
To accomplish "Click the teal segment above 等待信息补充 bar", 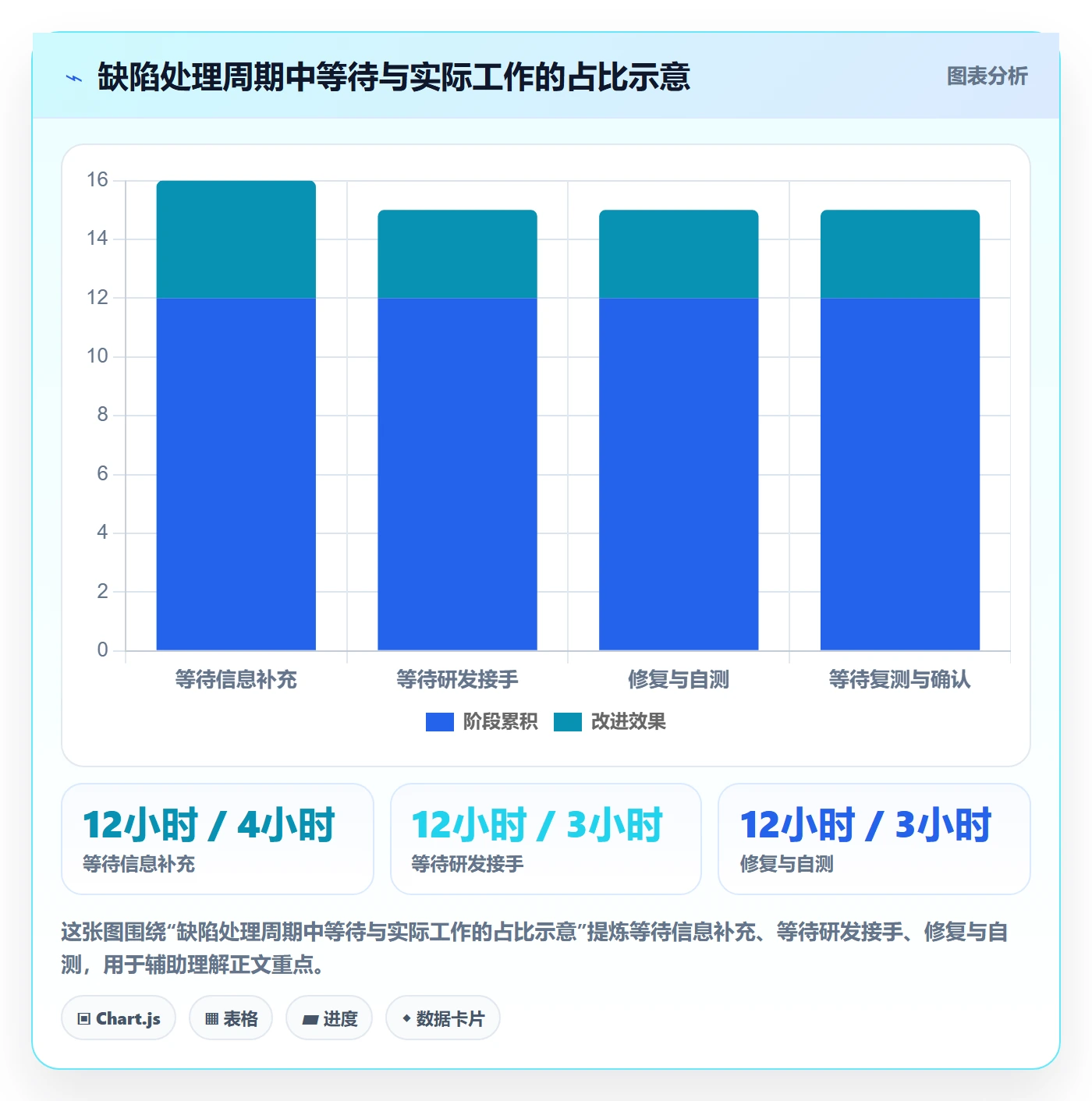I will (x=236, y=239).
